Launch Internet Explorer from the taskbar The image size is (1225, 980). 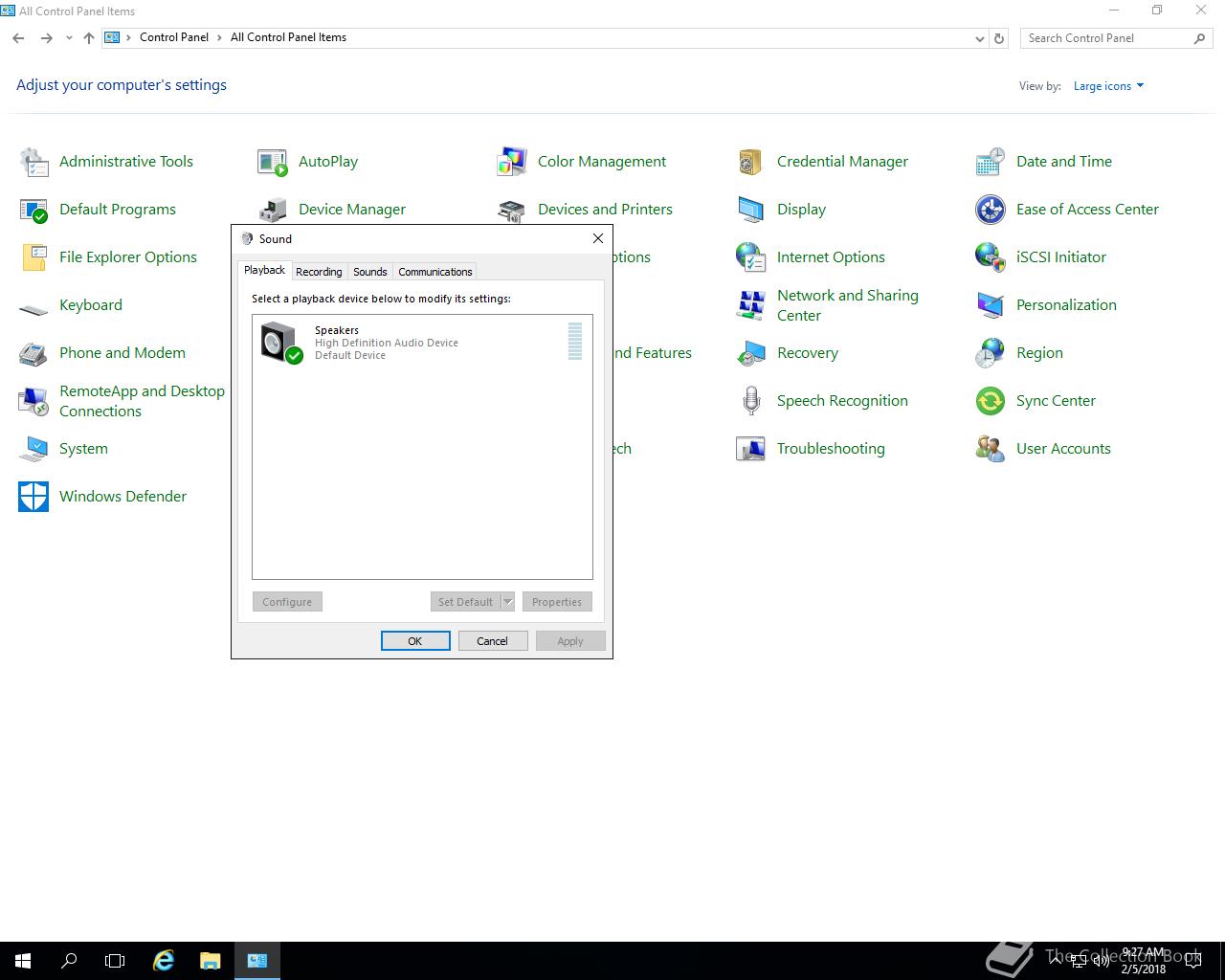pyautogui.click(x=164, y=961)
